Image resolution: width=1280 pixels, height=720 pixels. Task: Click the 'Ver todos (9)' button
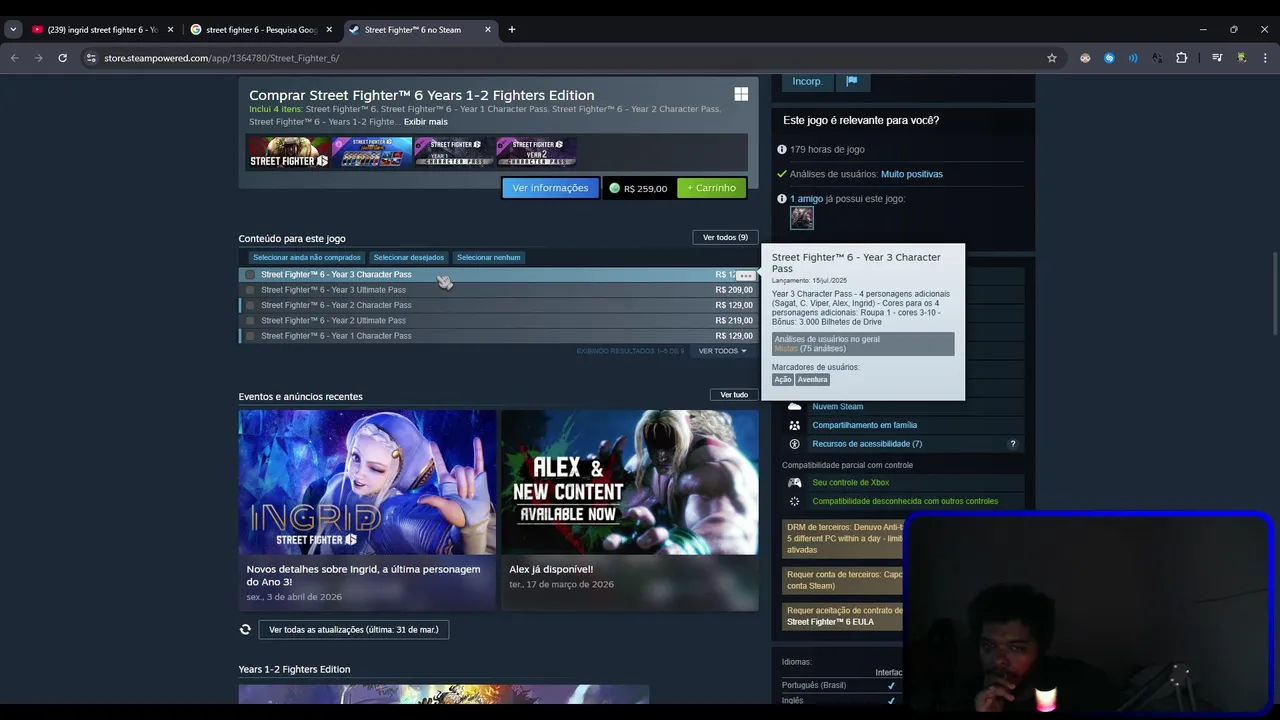coord(725,238)
